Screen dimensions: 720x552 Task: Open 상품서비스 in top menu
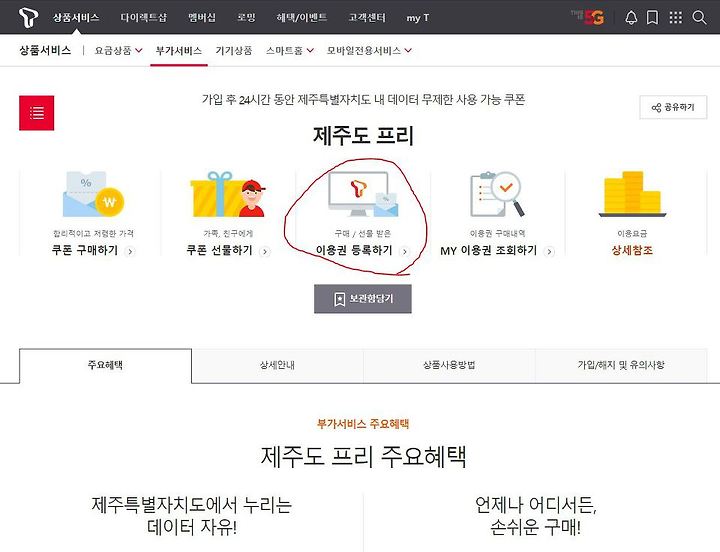click(x=76, y=18)
